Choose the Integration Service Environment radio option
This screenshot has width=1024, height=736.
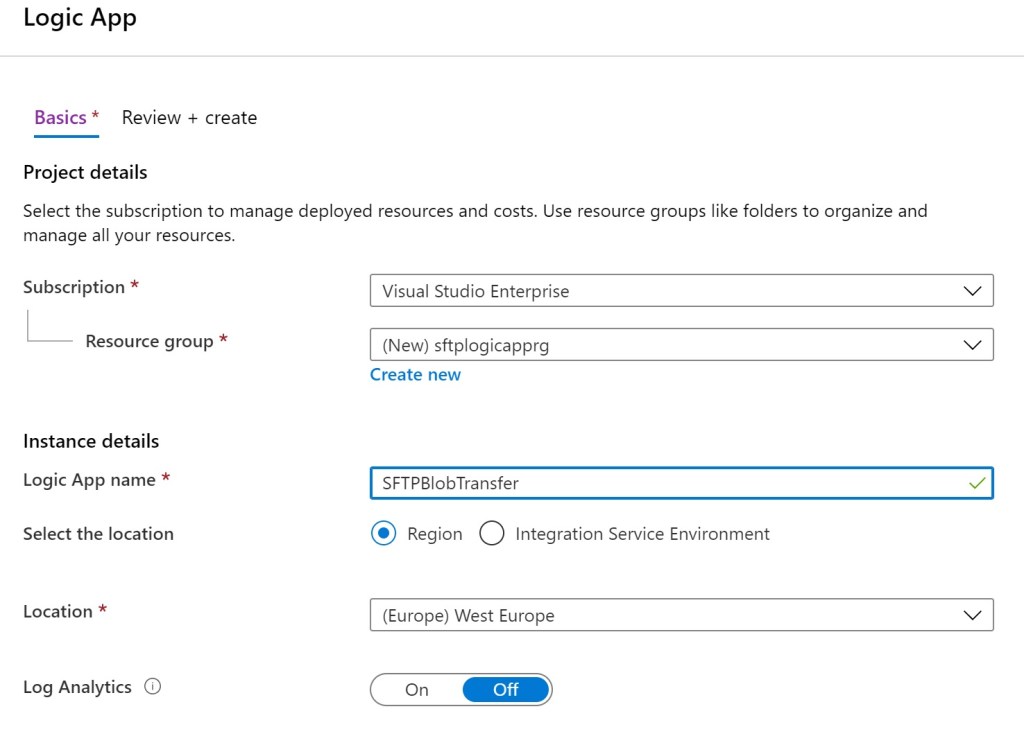(492, 534)
